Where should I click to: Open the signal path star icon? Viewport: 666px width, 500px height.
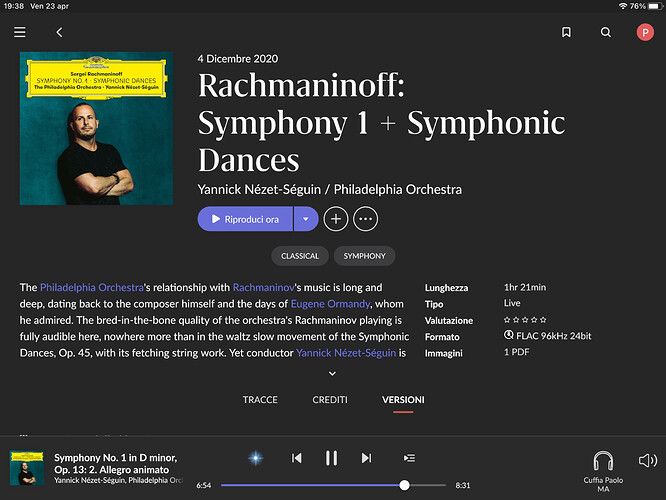click(x=255, y=458)
